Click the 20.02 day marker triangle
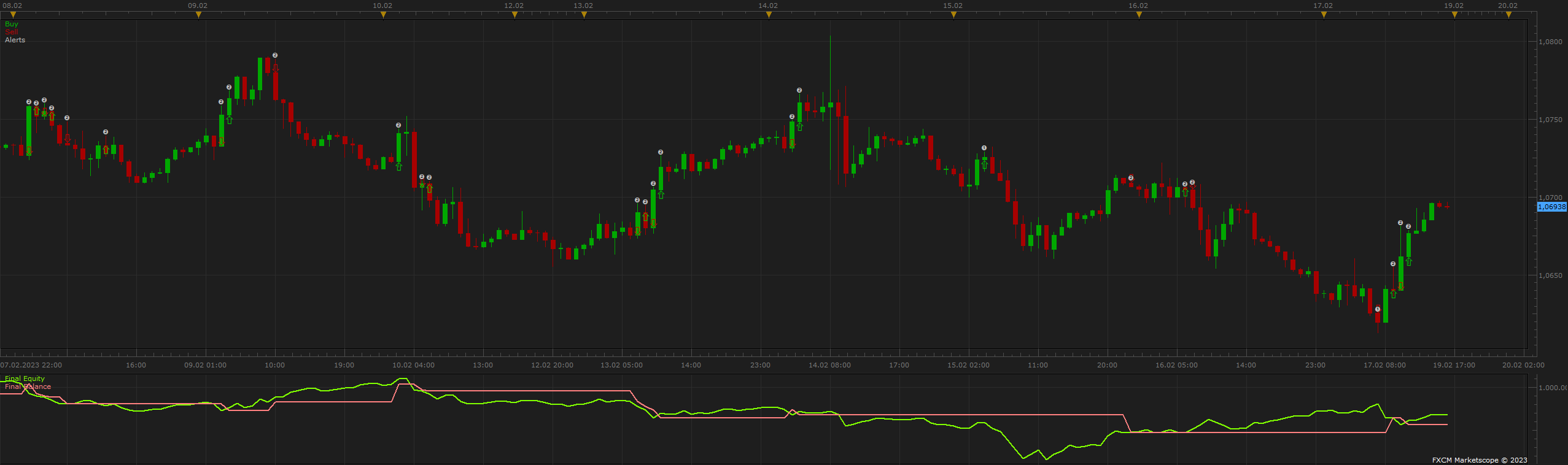1568x465 pixels. pyautogui.click(x=1508, y=15)
